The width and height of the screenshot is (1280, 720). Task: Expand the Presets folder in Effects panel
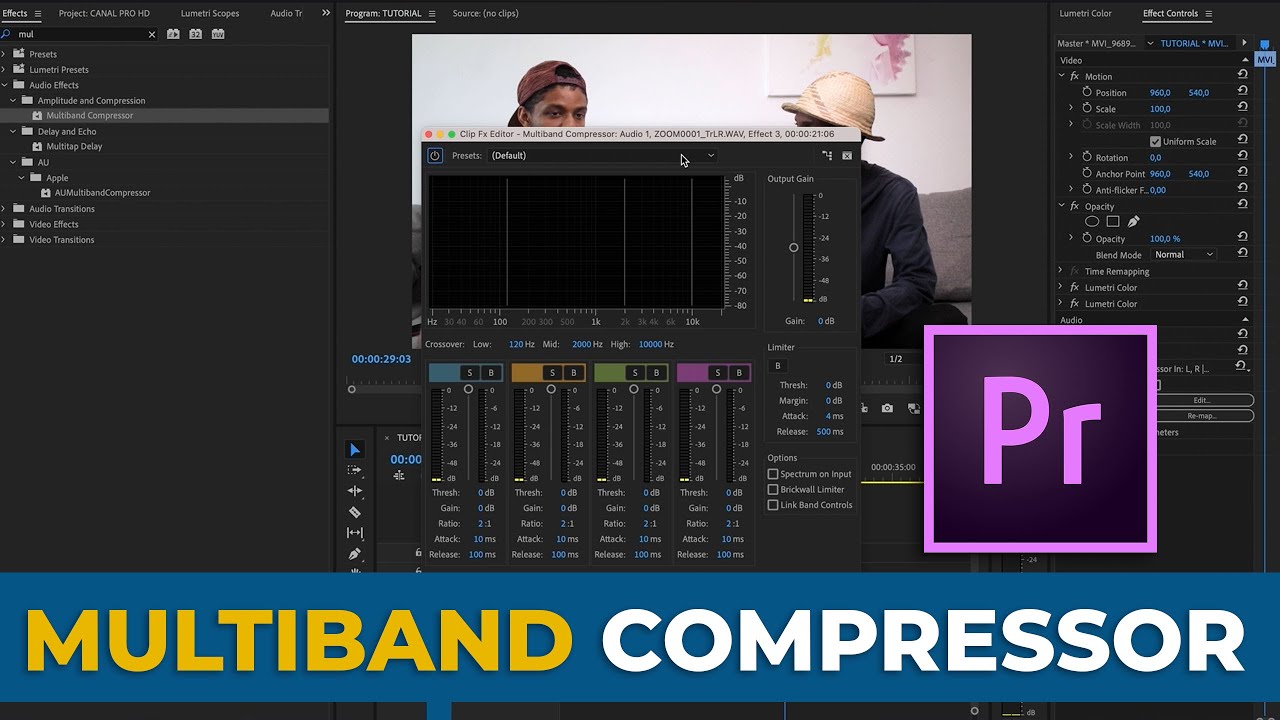point(4,54)
